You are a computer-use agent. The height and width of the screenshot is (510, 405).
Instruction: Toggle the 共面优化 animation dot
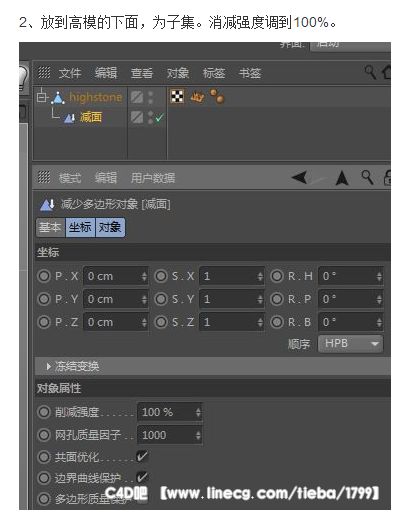pyautogui.click(x=44, y=456)
